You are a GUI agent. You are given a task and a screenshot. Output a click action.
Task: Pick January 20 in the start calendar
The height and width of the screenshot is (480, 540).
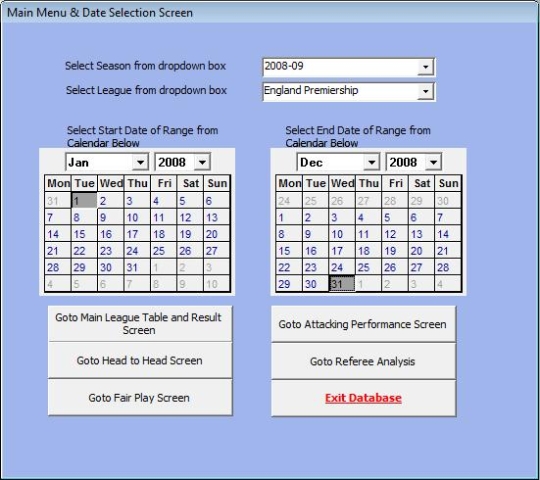[x=217, y=234]
